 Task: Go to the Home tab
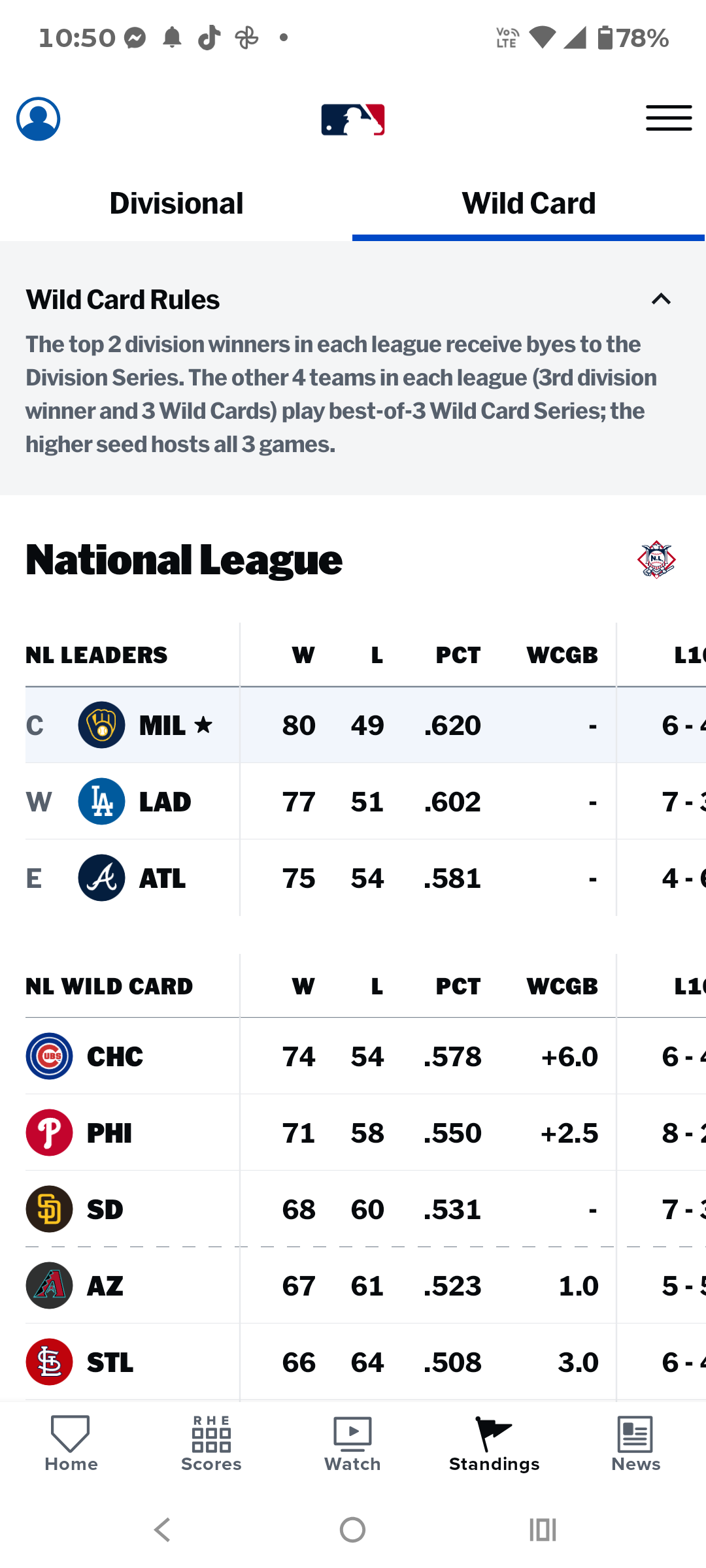pyautogui.click(x=71, y=1444)
